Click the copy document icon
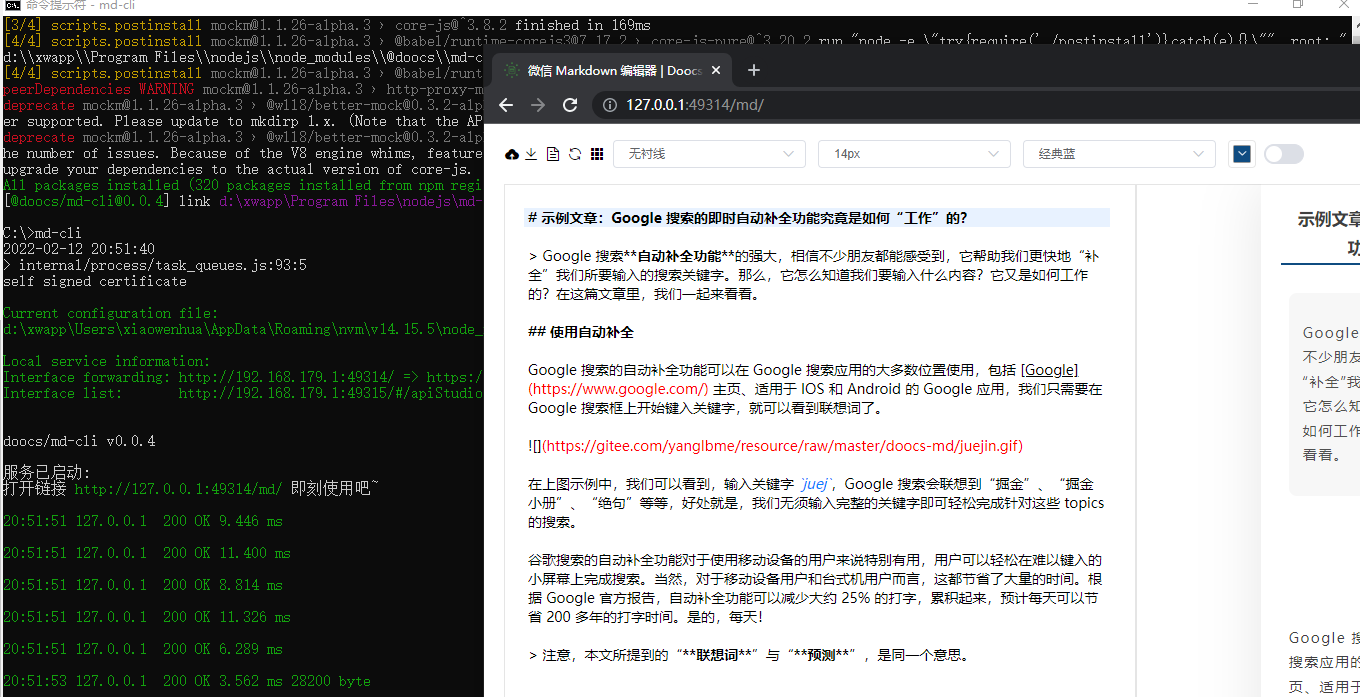The width and height of the screenshot is (1360, 697). click(553, 154)
